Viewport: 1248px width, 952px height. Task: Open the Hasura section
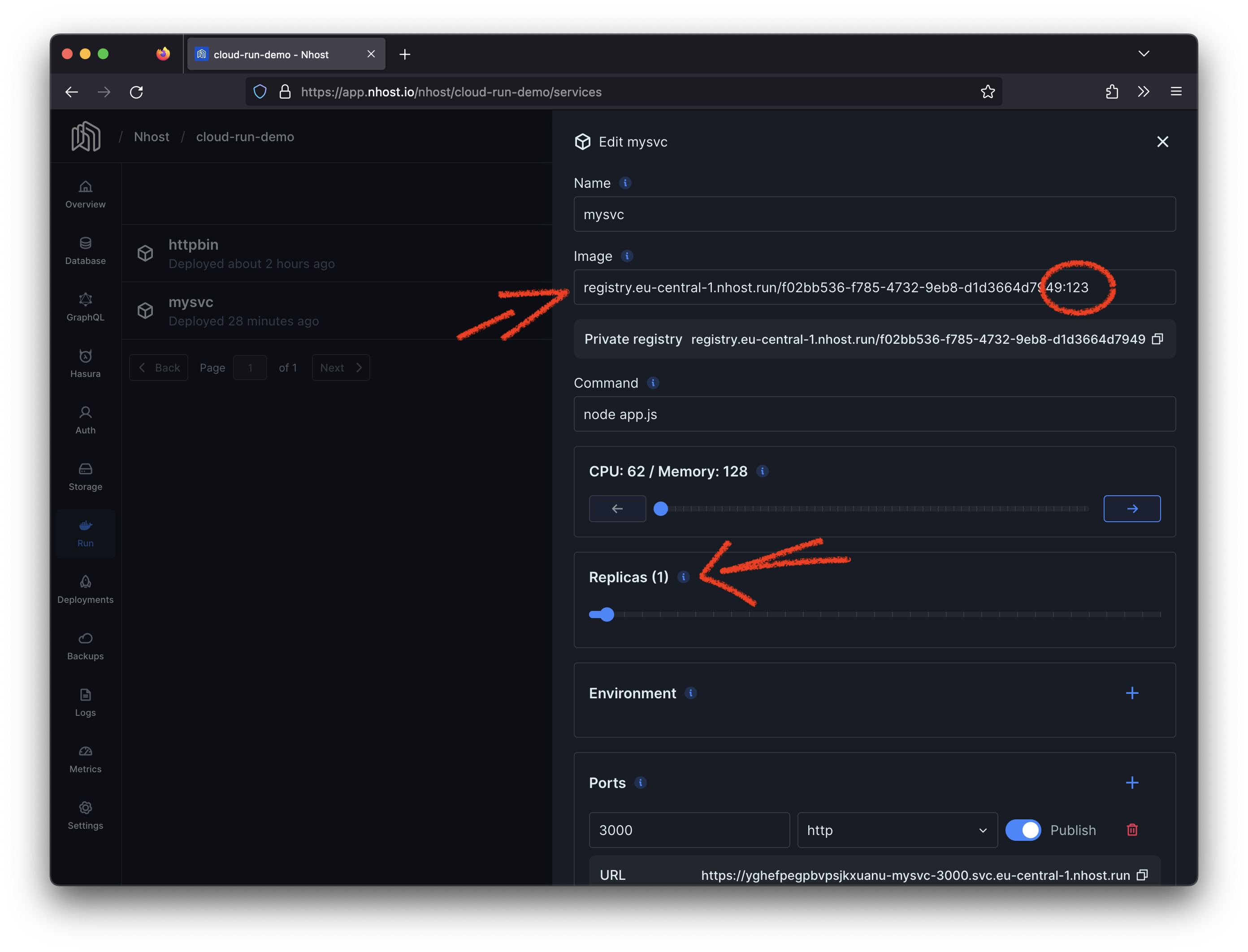pyautogui.click(x=85, y=363)
